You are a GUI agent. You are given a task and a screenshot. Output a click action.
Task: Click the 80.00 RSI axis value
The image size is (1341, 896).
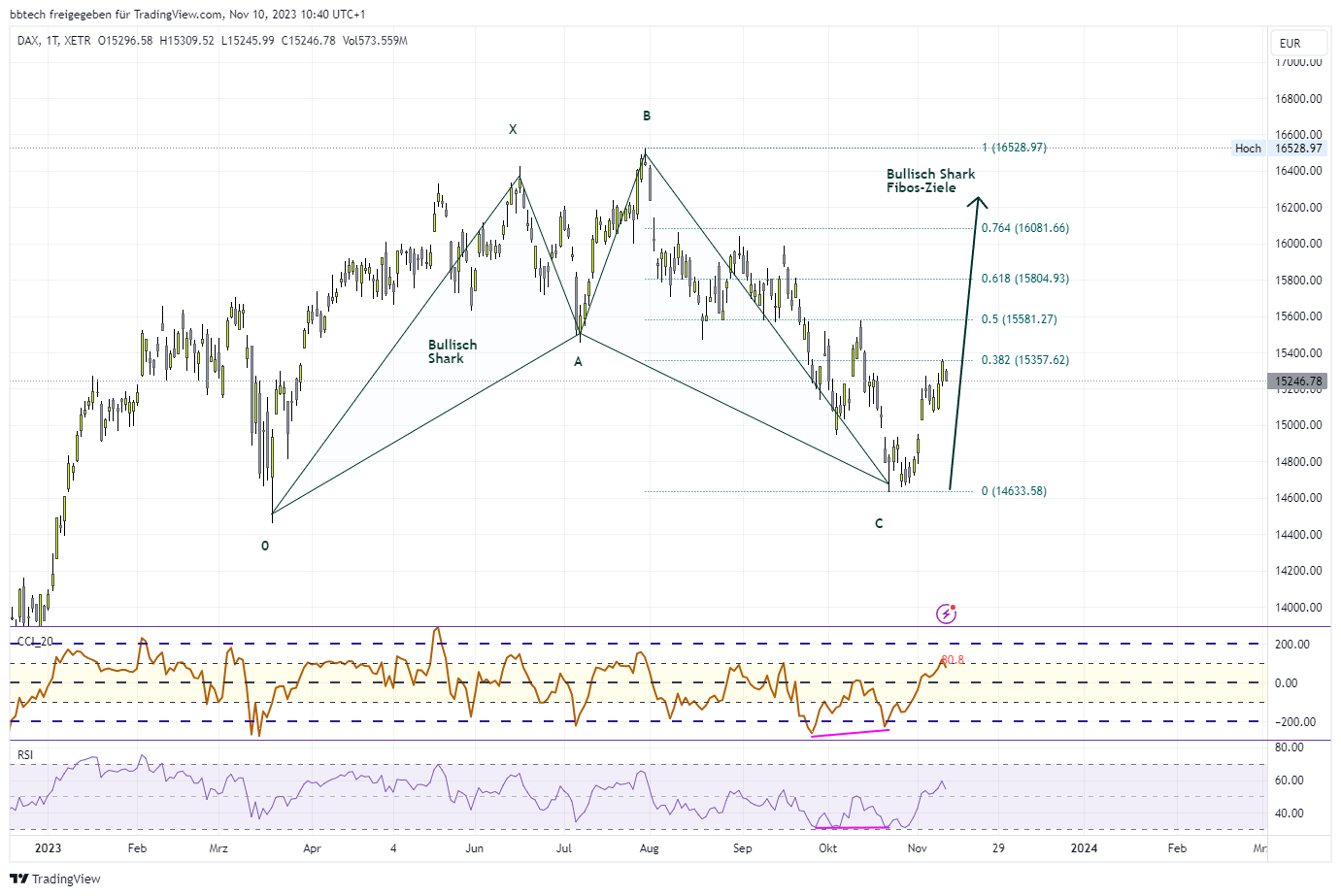pyautogui.click(x=1289, y=747)
